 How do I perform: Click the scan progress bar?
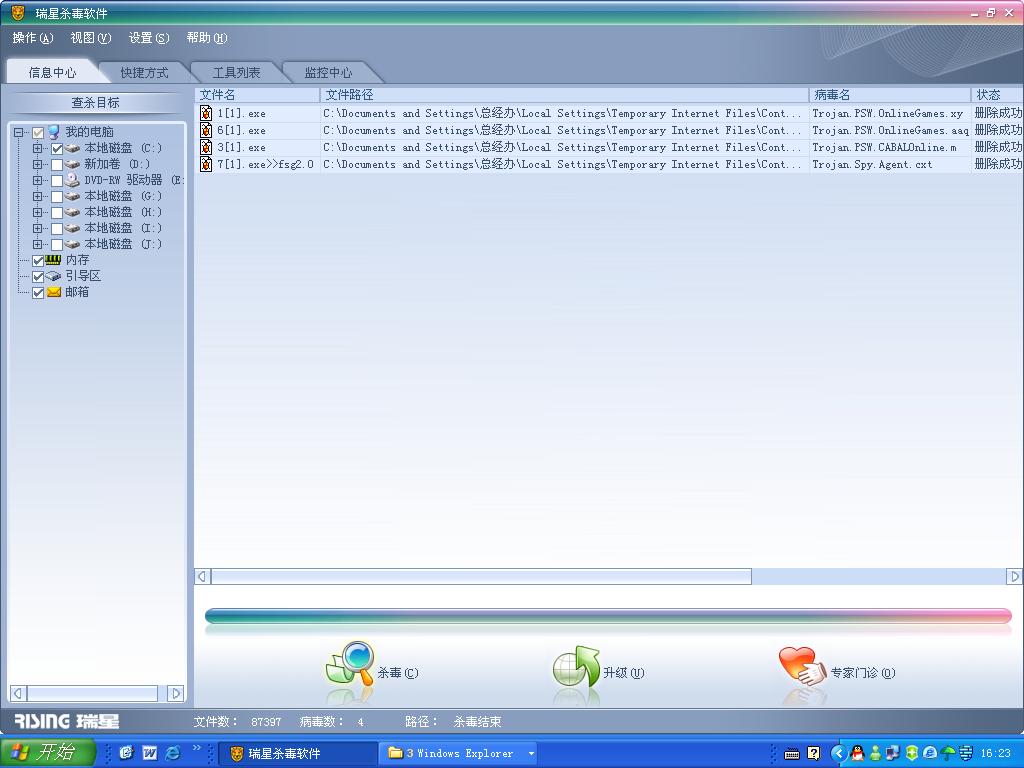(x=608, y=615)
